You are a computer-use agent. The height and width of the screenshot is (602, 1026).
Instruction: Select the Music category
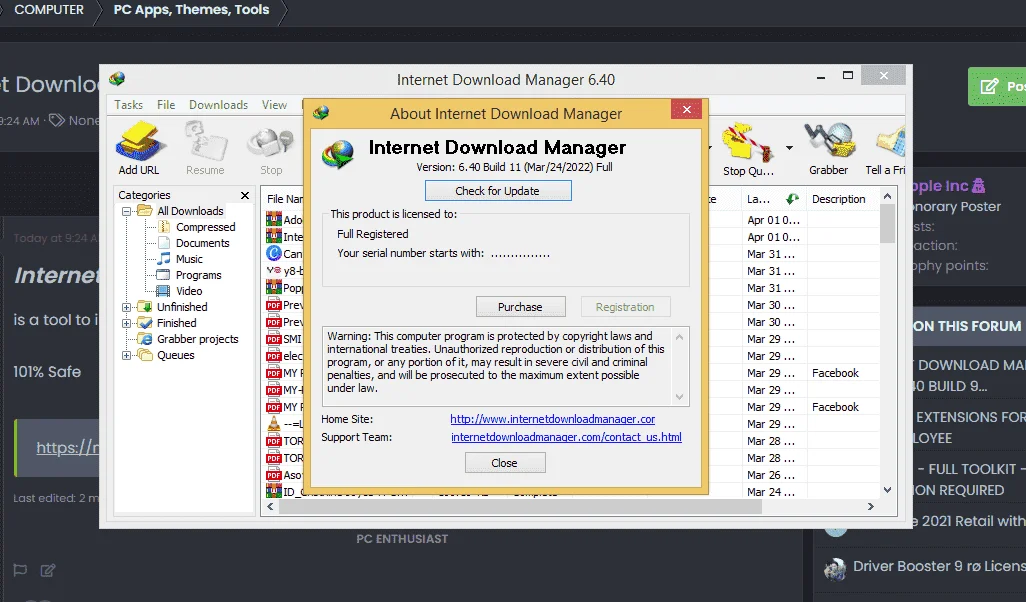pos(189,259)
